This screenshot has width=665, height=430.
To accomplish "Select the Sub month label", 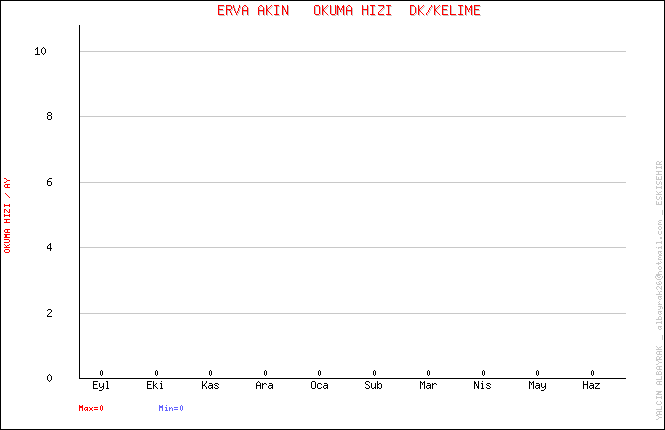I will pyautogui.click(x=374, y=386).
